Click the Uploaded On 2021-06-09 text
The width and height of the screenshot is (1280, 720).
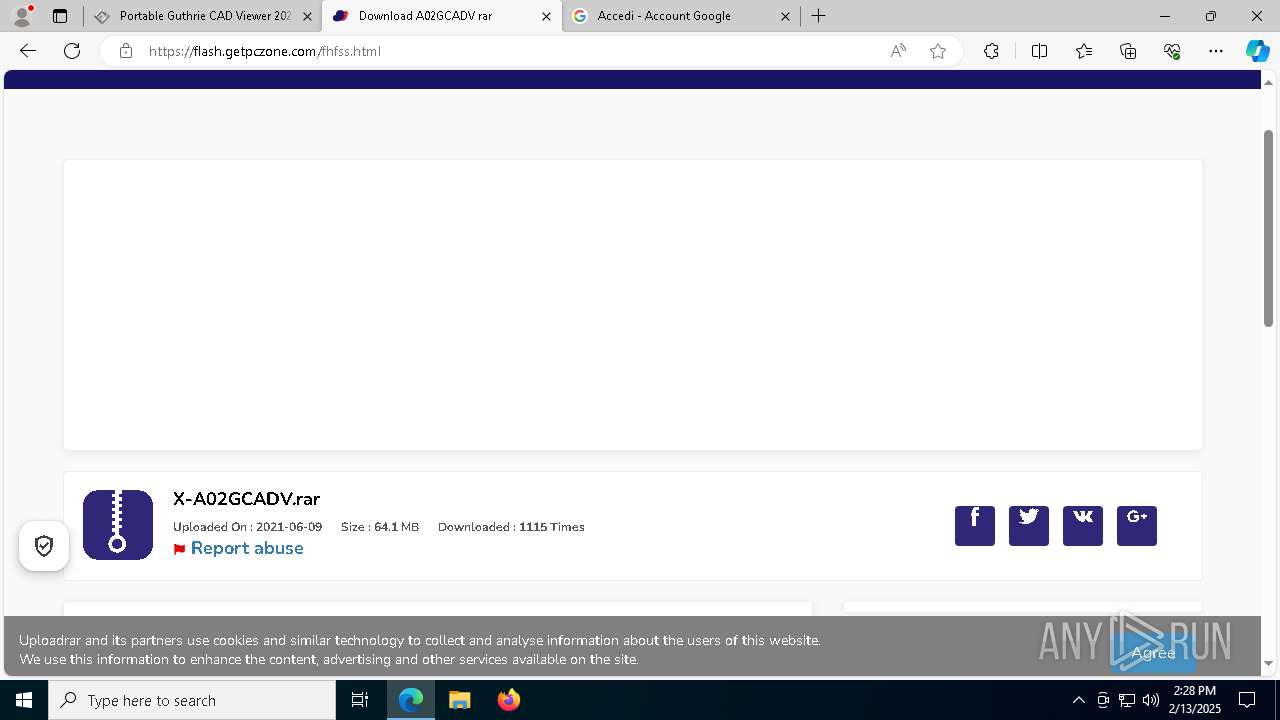[x=247, y=527]
